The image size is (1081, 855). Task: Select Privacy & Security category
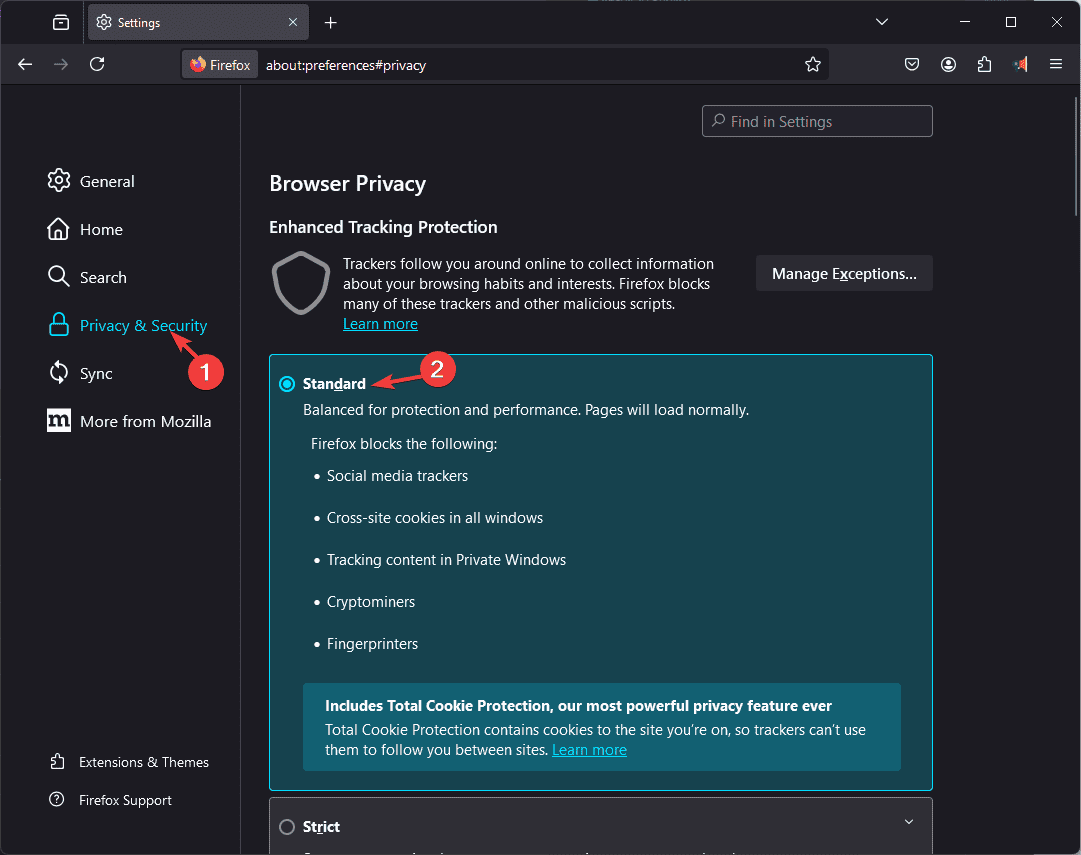coord(128,325)
